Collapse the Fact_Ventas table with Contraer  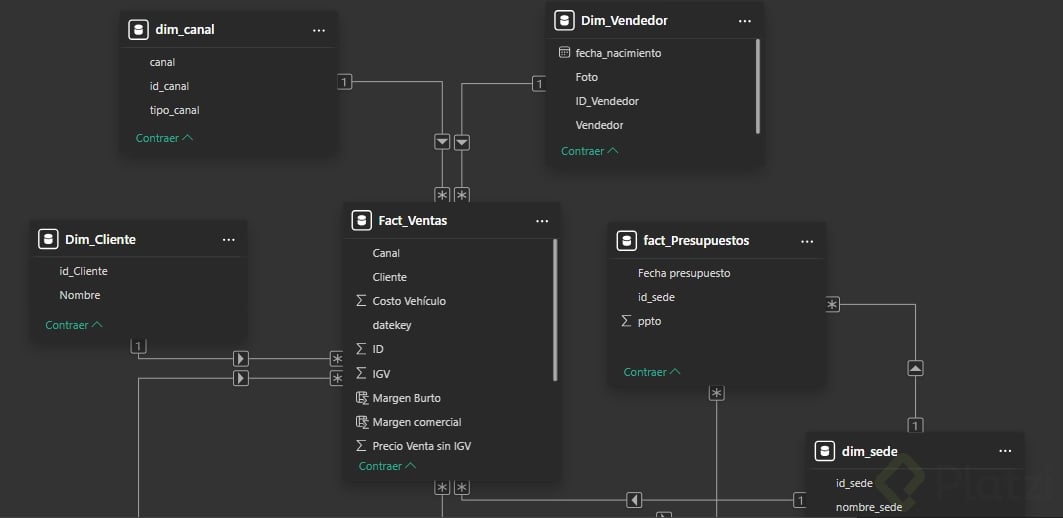pos(387,466)
